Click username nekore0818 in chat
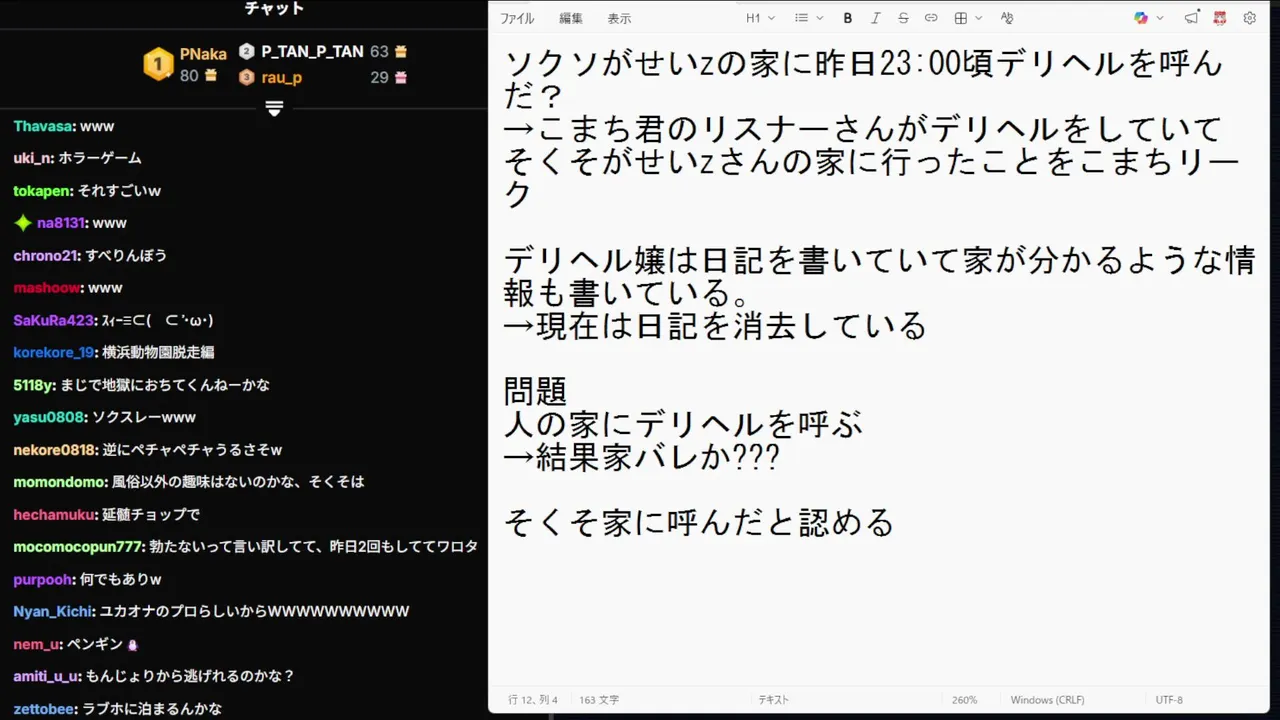The width and height of the screenshot is (1280, 720). 56,450
